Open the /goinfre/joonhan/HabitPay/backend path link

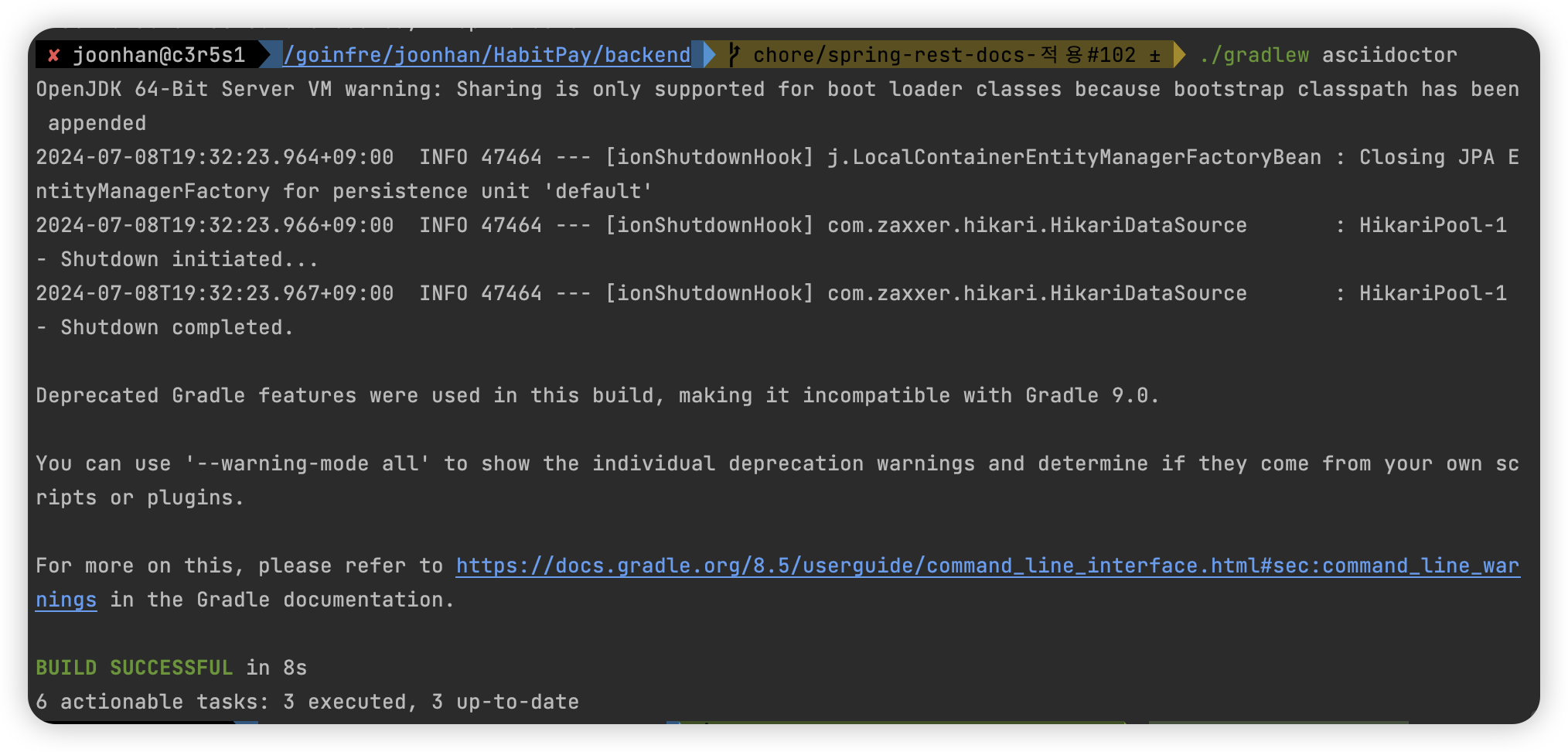point(486,55)
